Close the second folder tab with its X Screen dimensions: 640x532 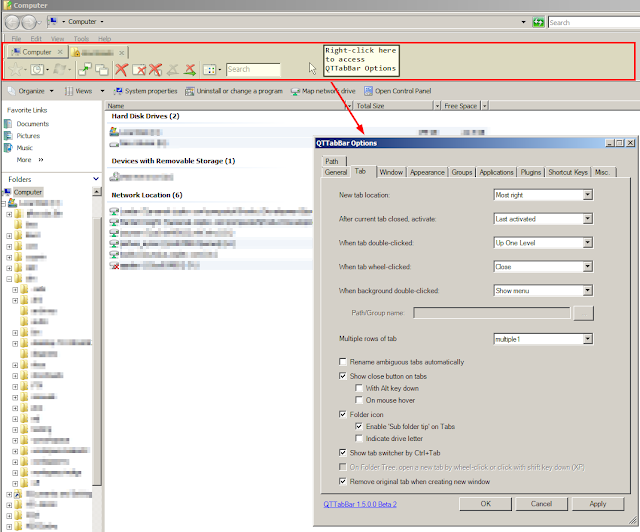coord(121,53)
